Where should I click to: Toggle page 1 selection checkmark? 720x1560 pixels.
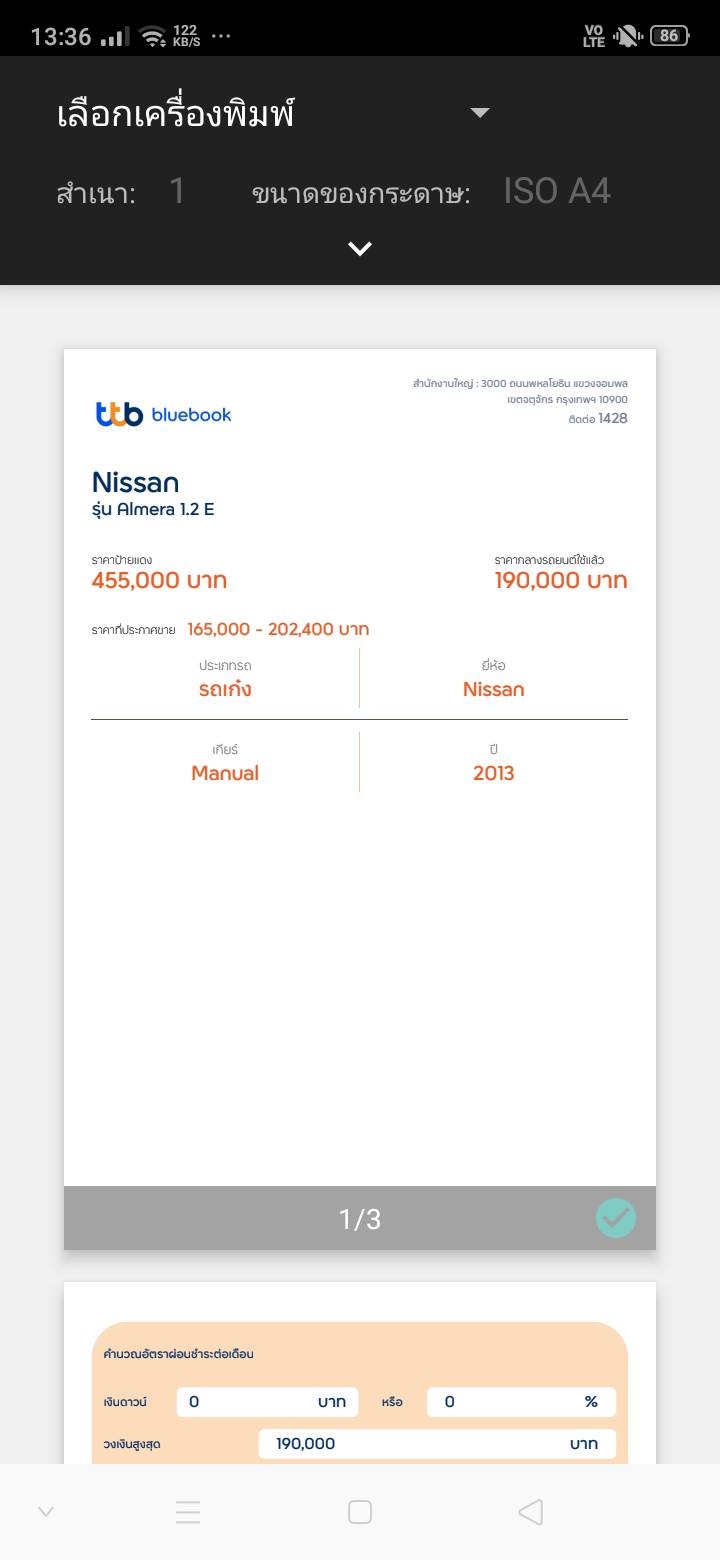click(615, 1218)
